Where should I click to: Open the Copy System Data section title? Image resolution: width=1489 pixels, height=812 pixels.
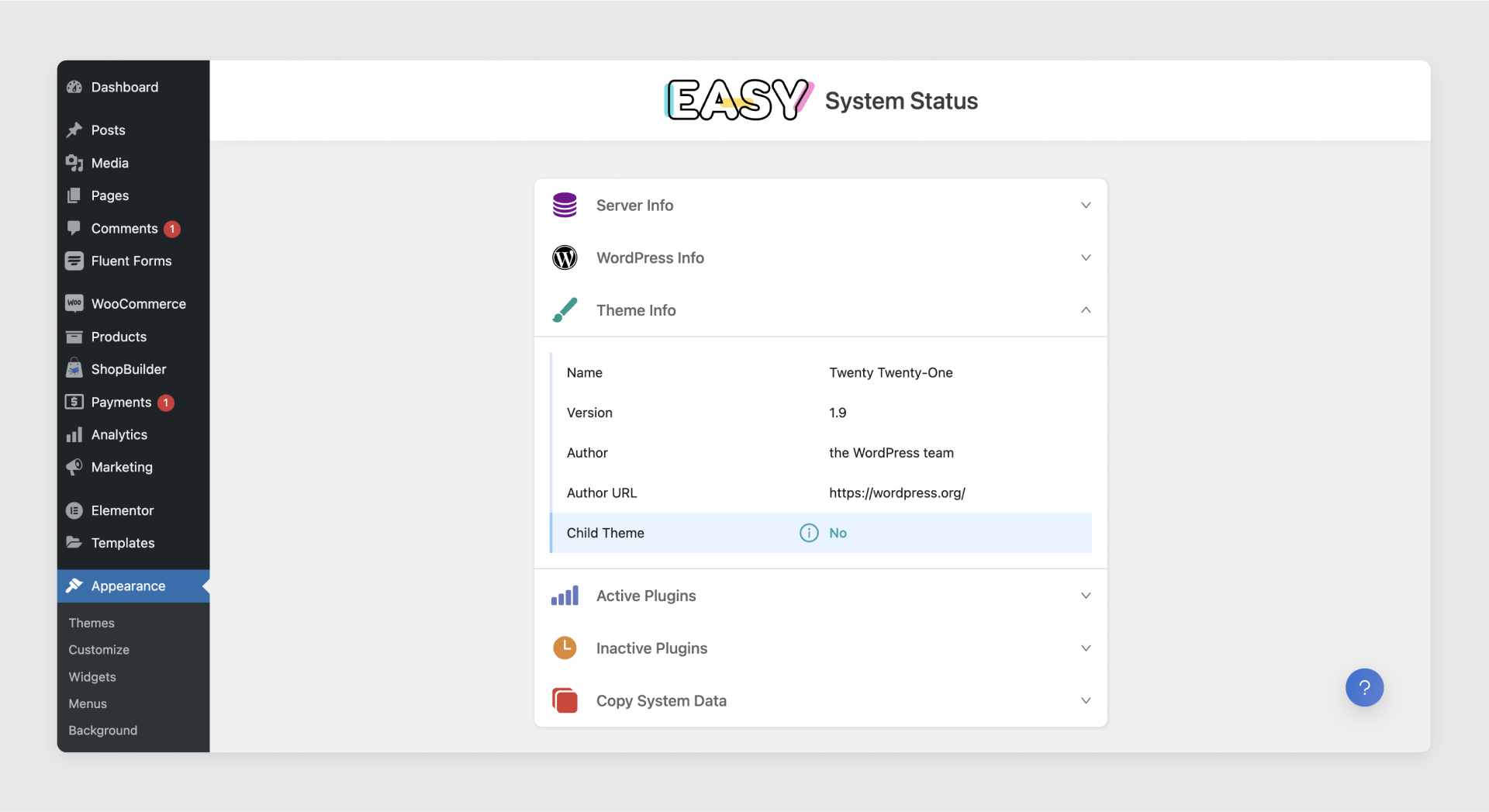pos(662,700)
